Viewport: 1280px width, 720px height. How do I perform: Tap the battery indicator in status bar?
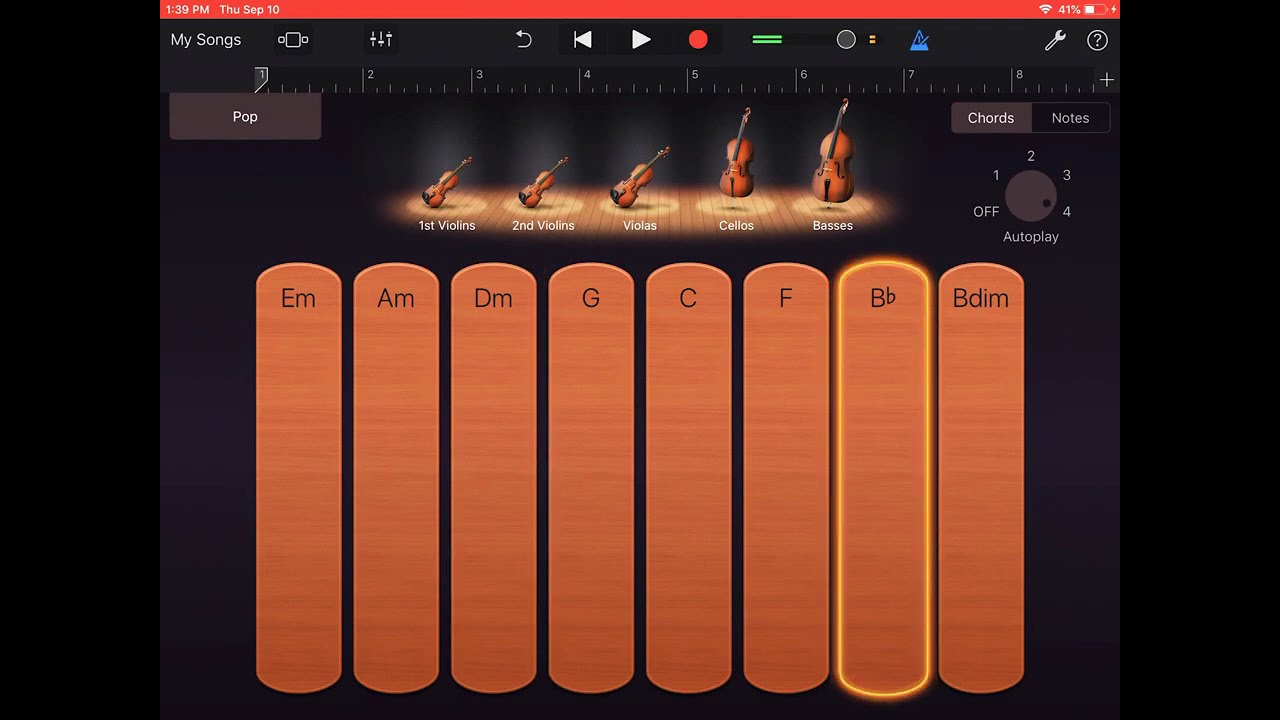1096,9
